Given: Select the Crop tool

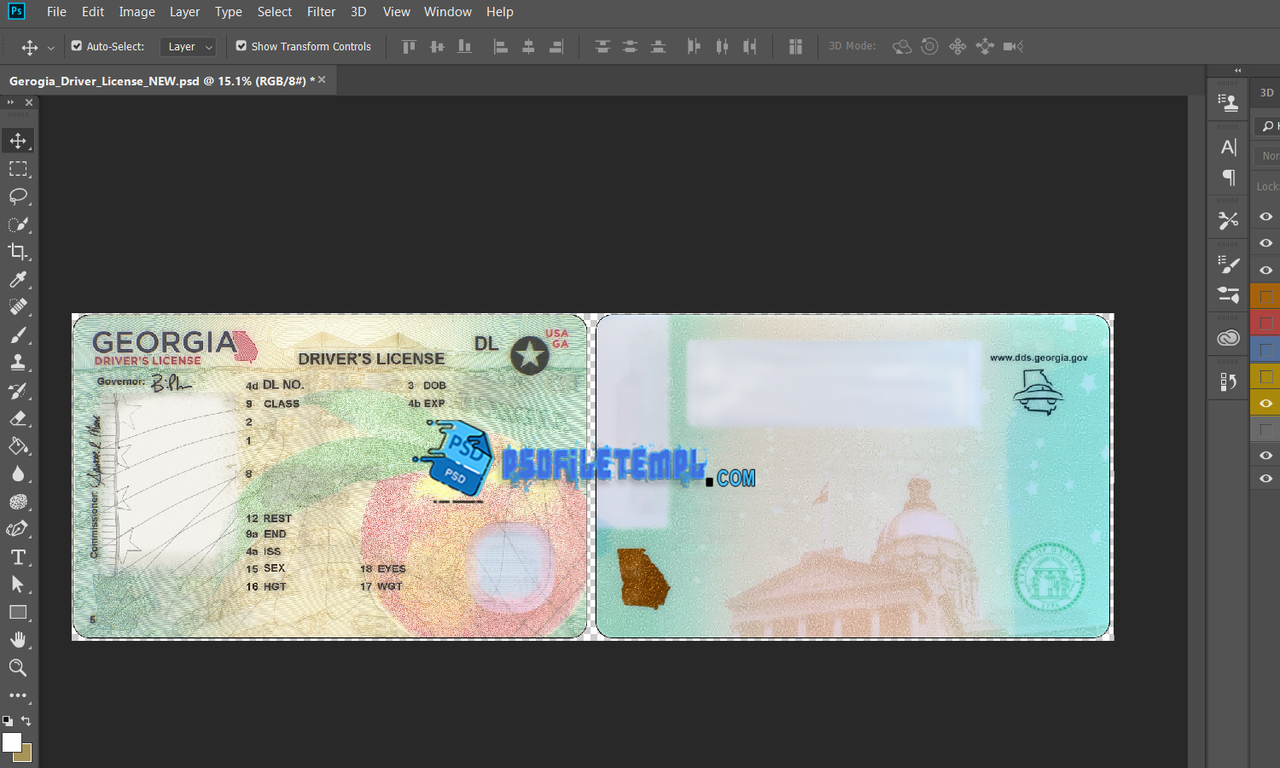Looking at the screenshot, I should point(18,252).
